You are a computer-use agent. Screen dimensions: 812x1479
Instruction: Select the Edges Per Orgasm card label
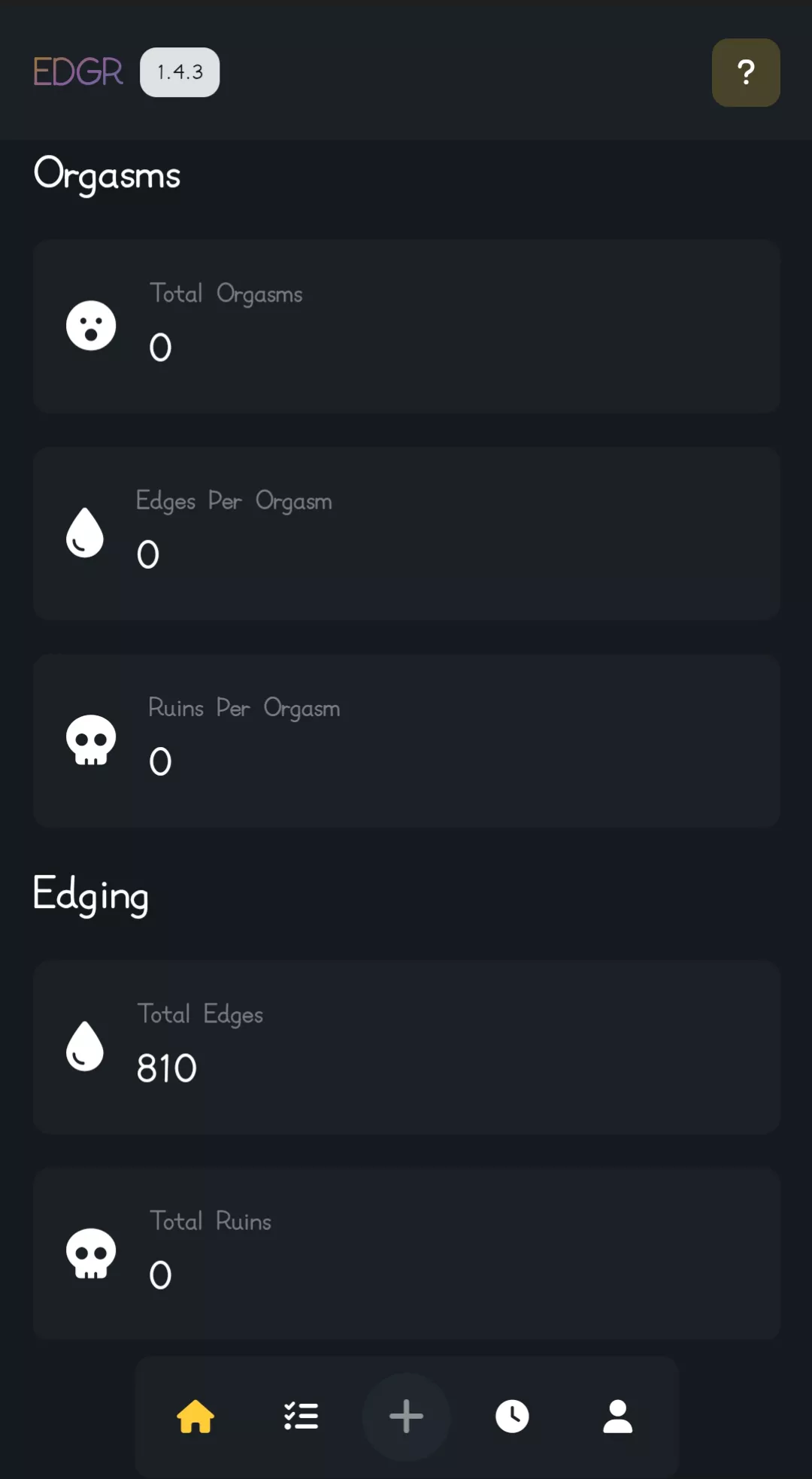click(x=233, y=501)
